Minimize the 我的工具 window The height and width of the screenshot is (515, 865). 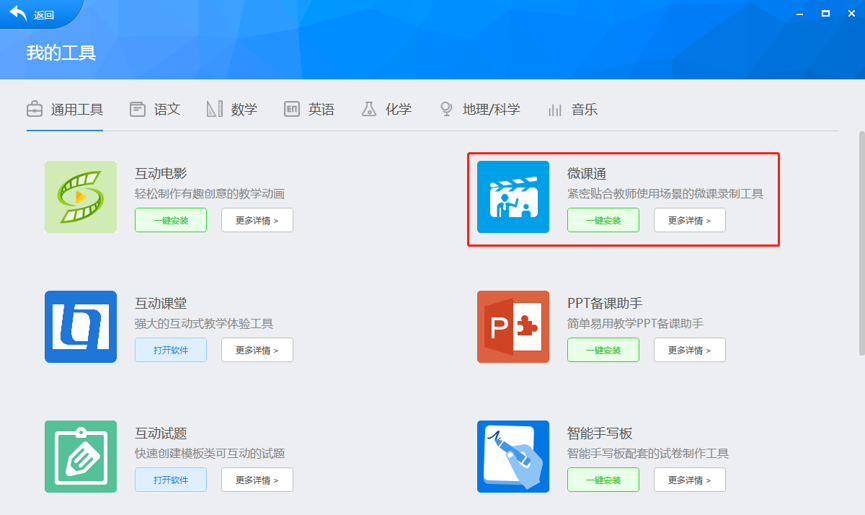point(799,14)
